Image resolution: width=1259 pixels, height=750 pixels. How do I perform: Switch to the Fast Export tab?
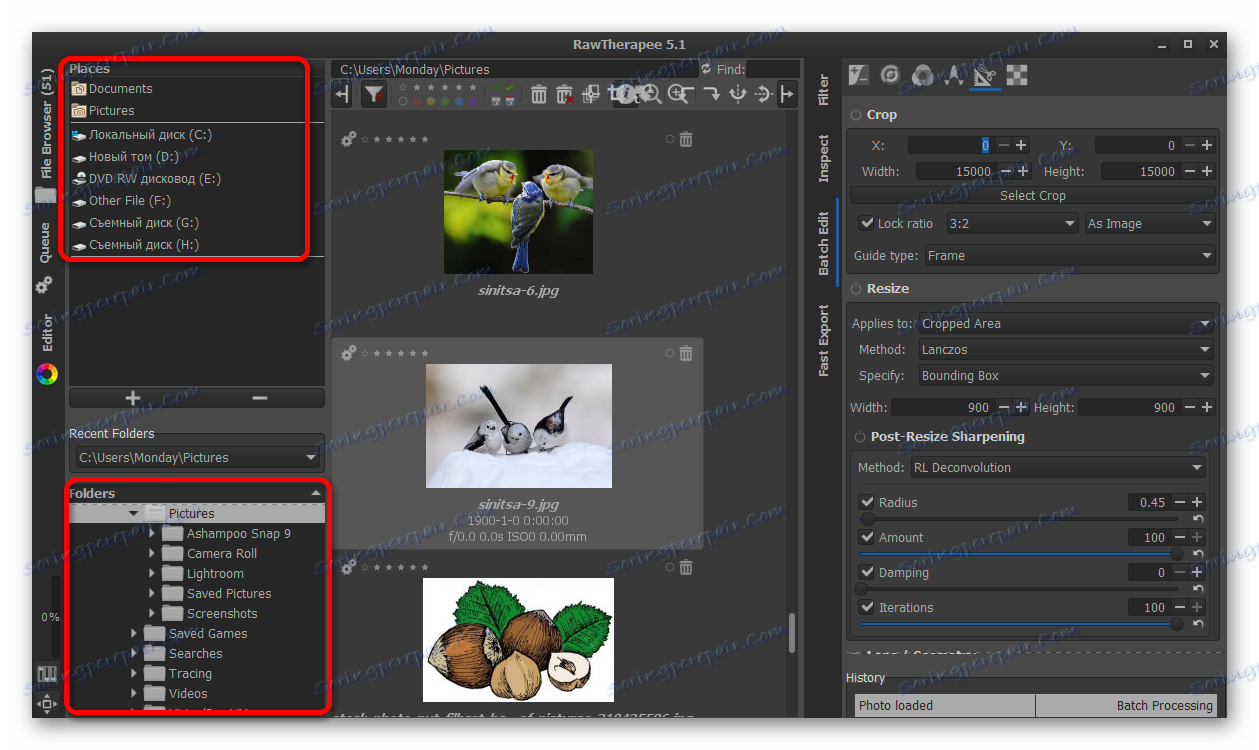824,340
